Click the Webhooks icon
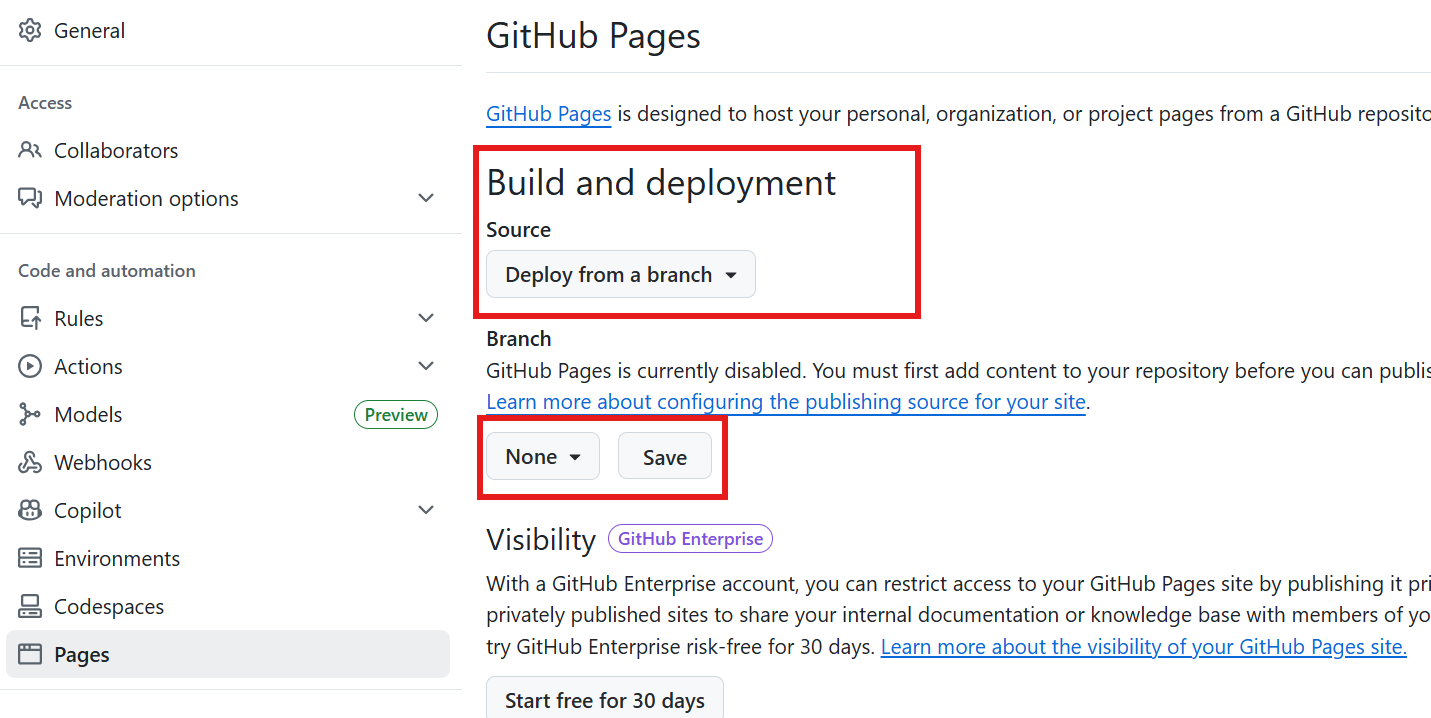 click(x=30, y=463)
